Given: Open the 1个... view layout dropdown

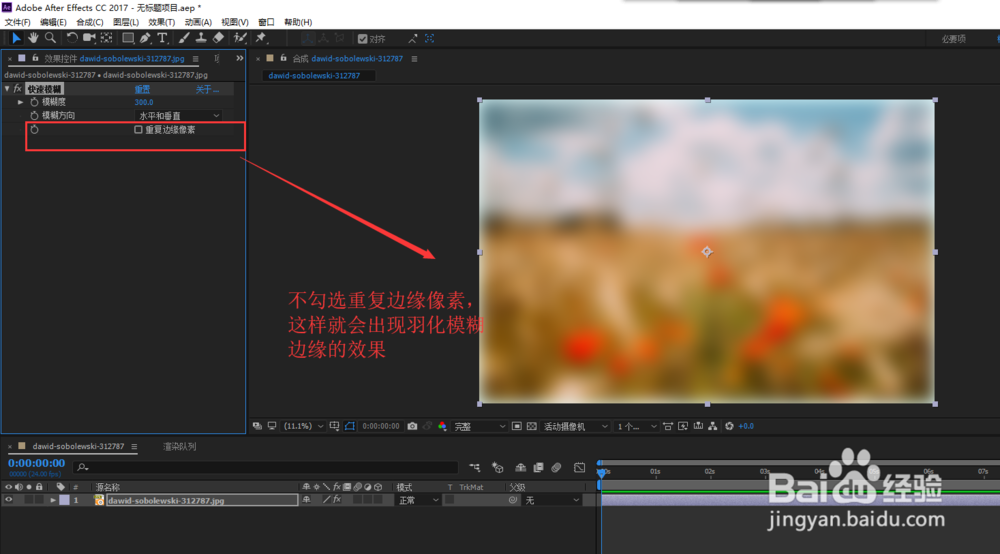Looking at the screenshot, I should 636,426.
